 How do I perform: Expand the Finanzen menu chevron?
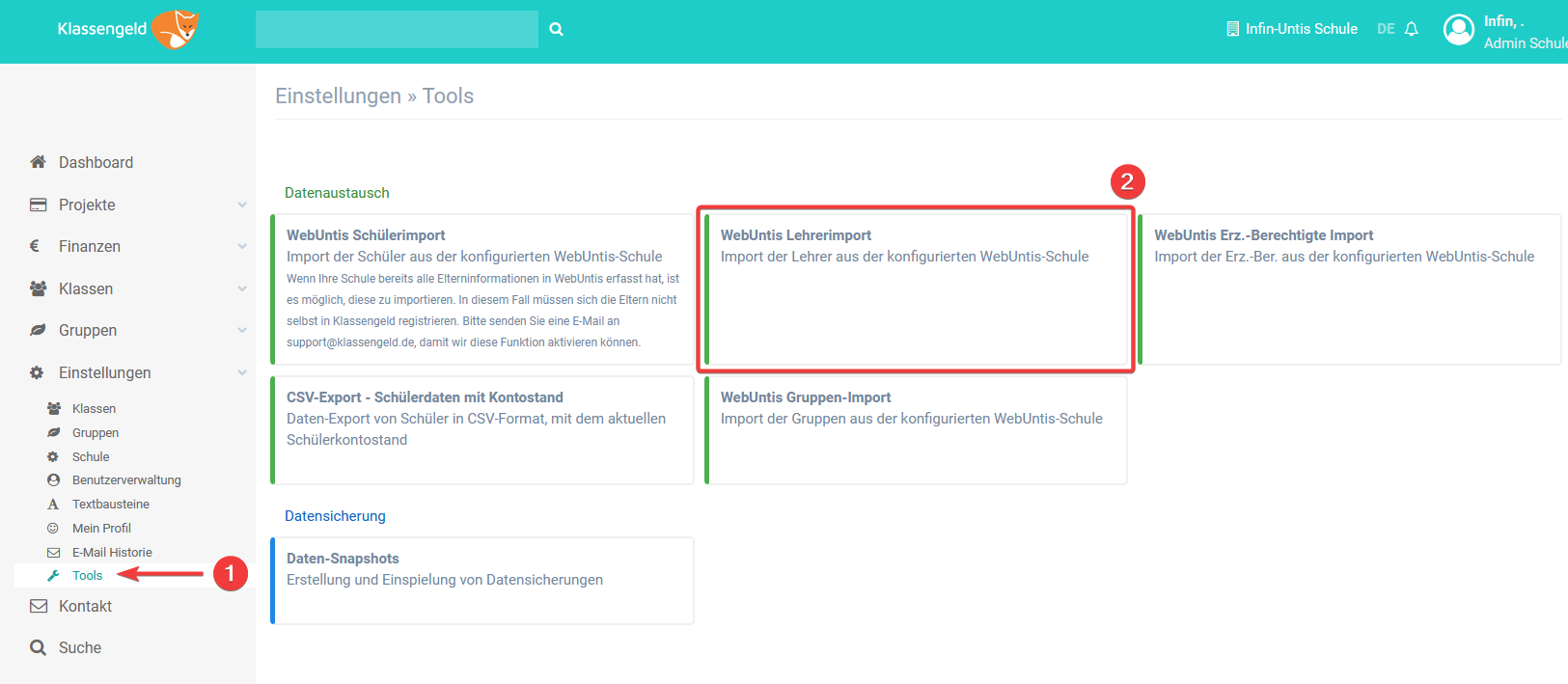(x=242, y=246)
